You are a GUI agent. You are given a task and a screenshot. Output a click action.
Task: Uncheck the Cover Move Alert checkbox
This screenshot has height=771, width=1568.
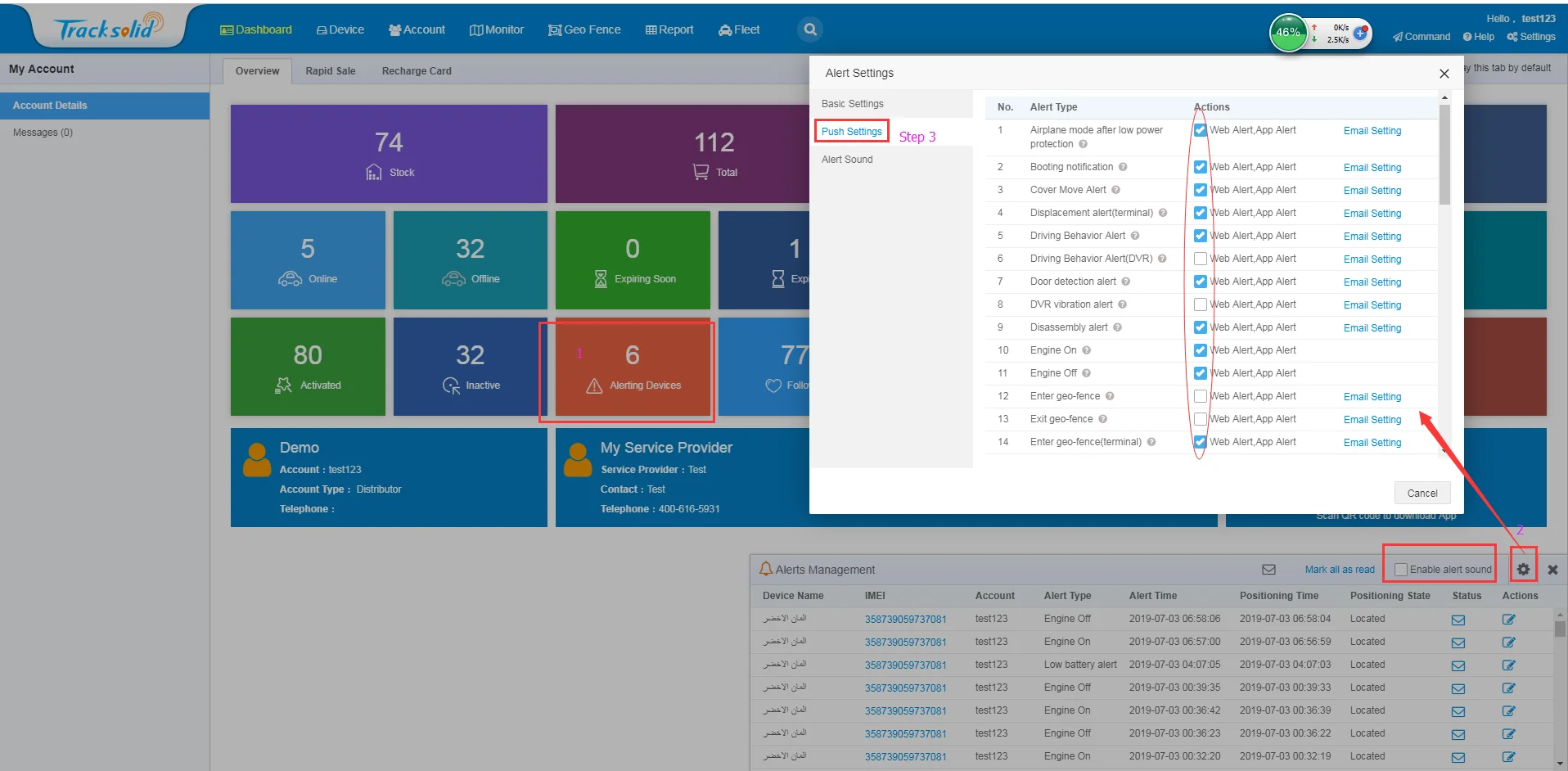1201,190
